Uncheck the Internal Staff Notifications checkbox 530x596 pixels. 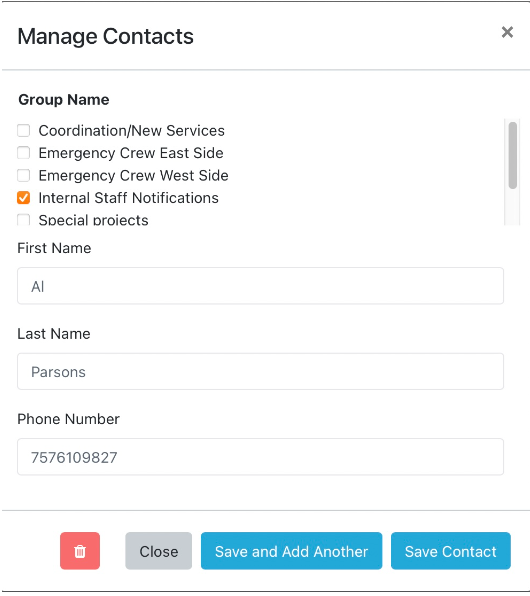24,198
